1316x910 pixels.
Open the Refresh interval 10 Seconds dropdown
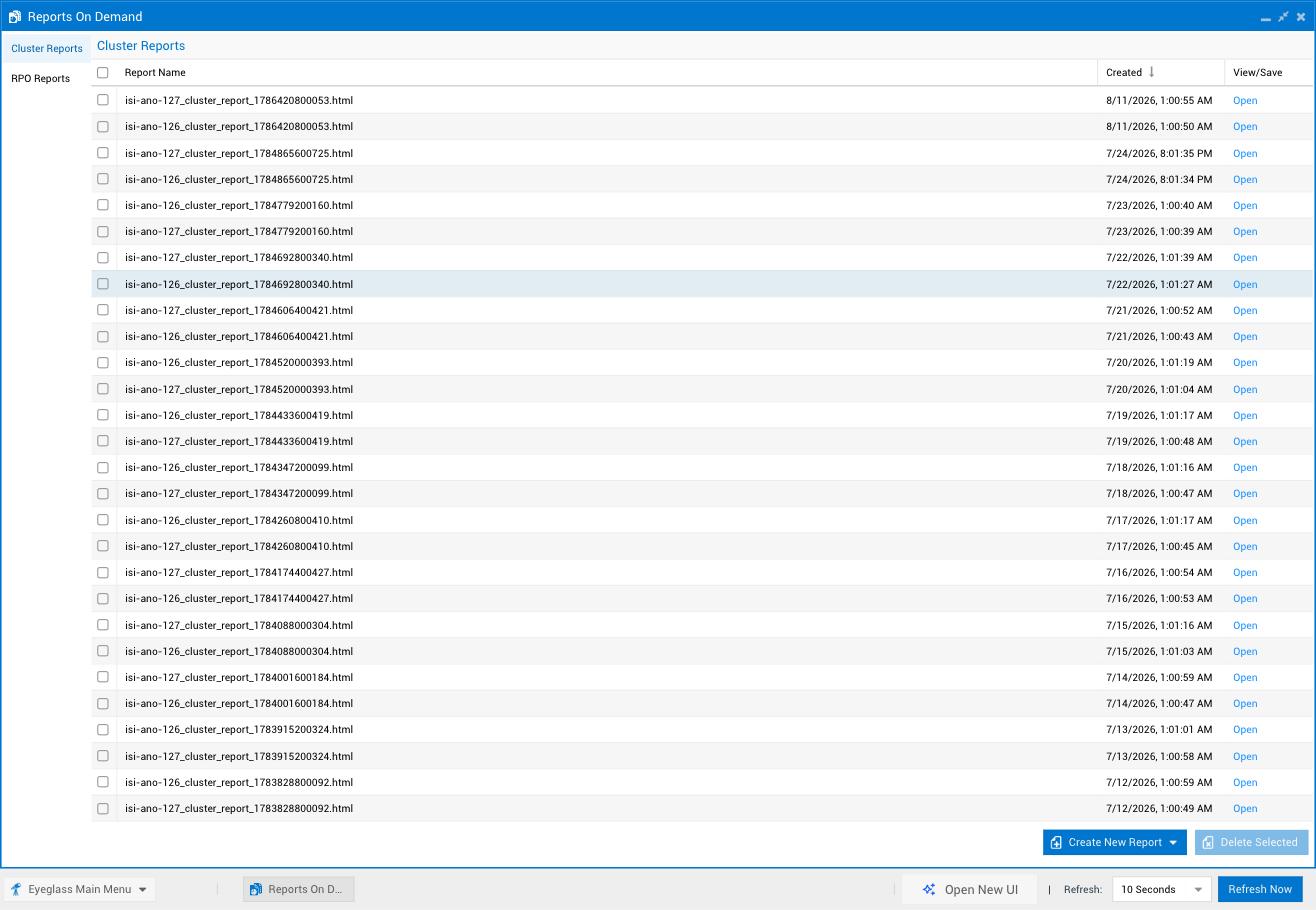coord(1161,889)
